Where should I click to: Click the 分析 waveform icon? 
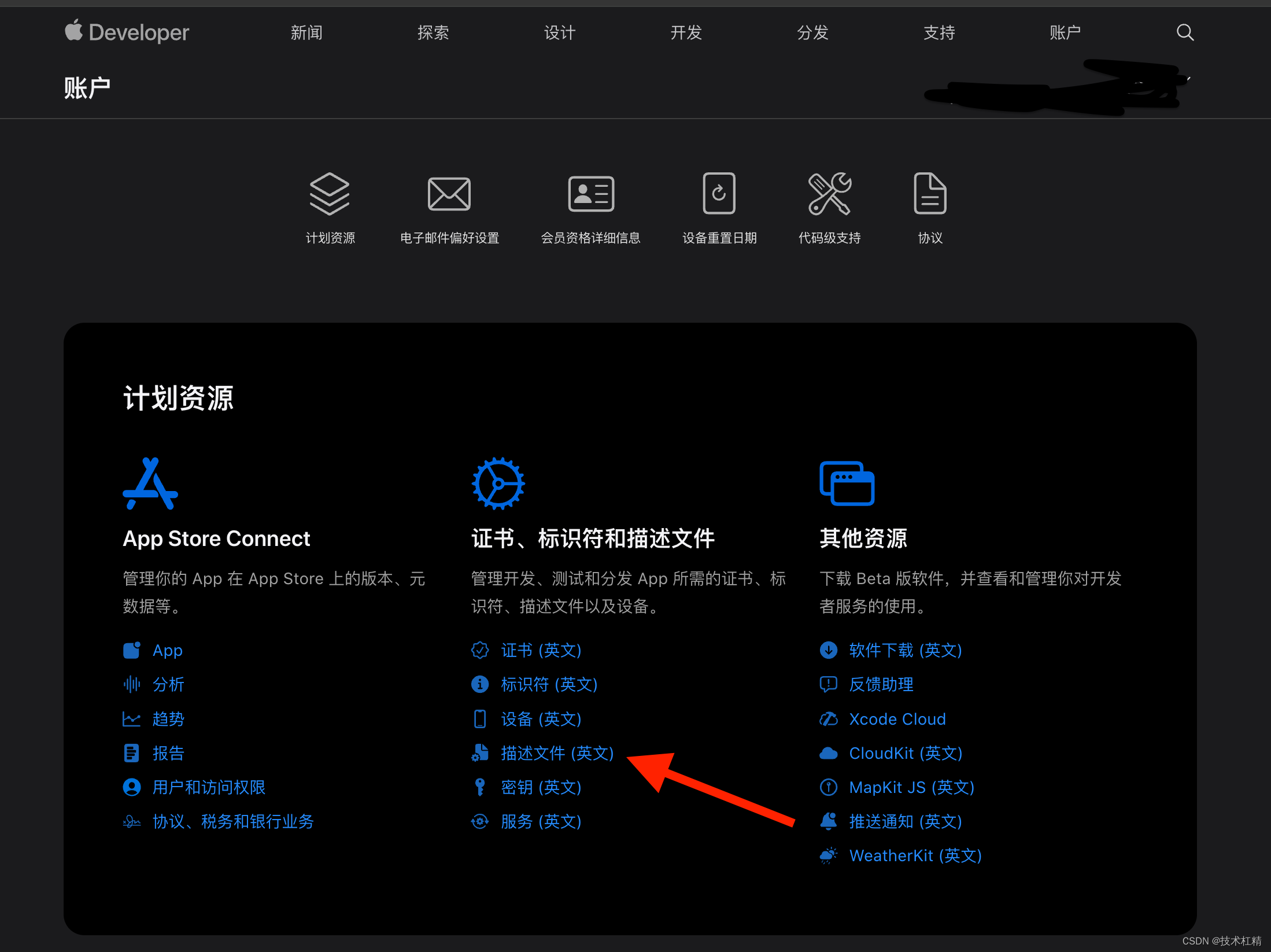(132, 684)
